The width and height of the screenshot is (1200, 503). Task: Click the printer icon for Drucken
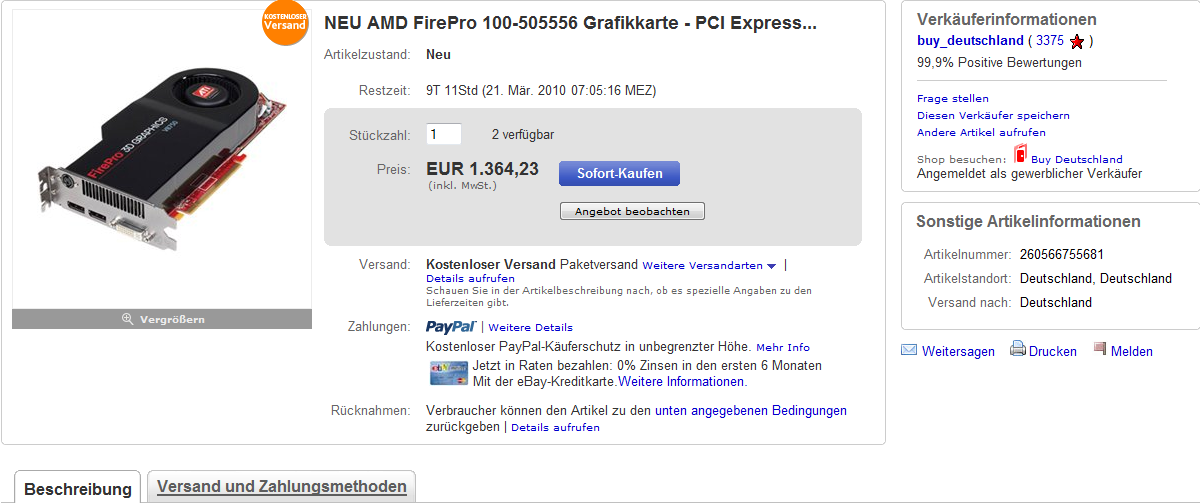click(x=1017, y=349)
